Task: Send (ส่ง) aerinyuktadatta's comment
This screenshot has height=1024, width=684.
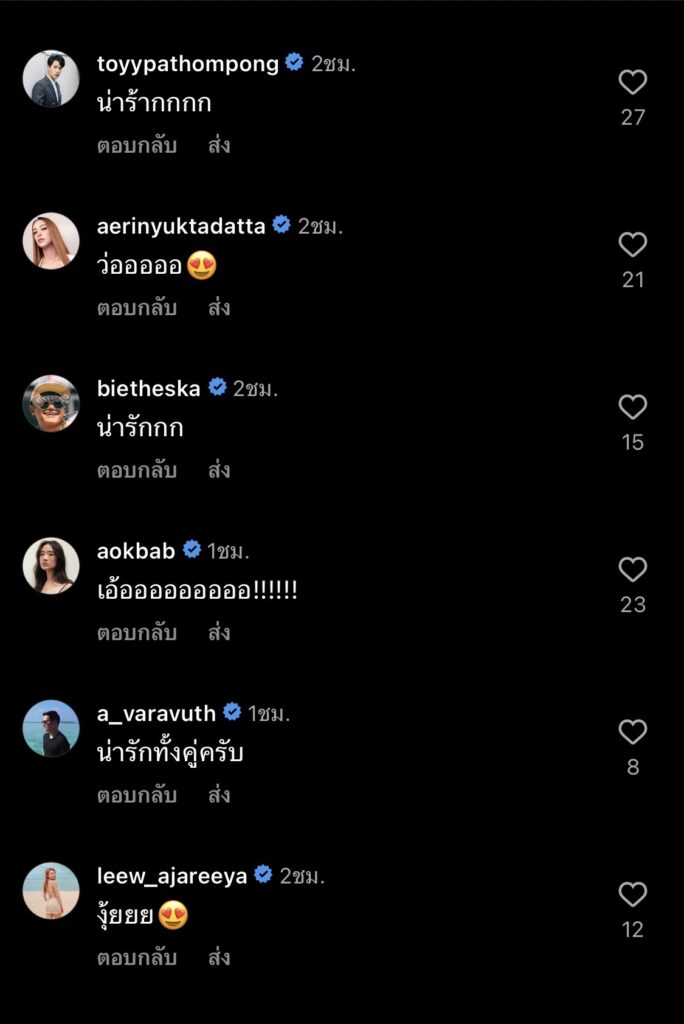Action: pos(219,307)
